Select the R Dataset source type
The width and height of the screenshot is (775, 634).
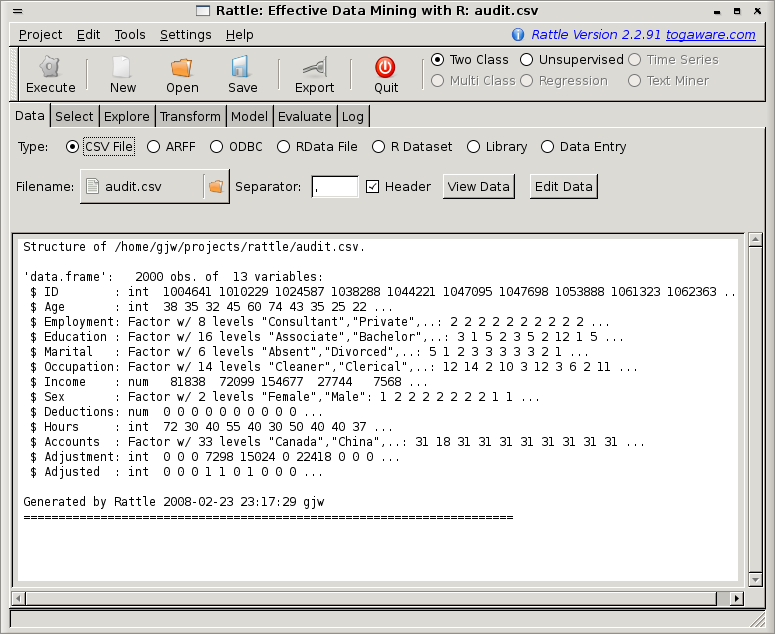pos(379,147)
